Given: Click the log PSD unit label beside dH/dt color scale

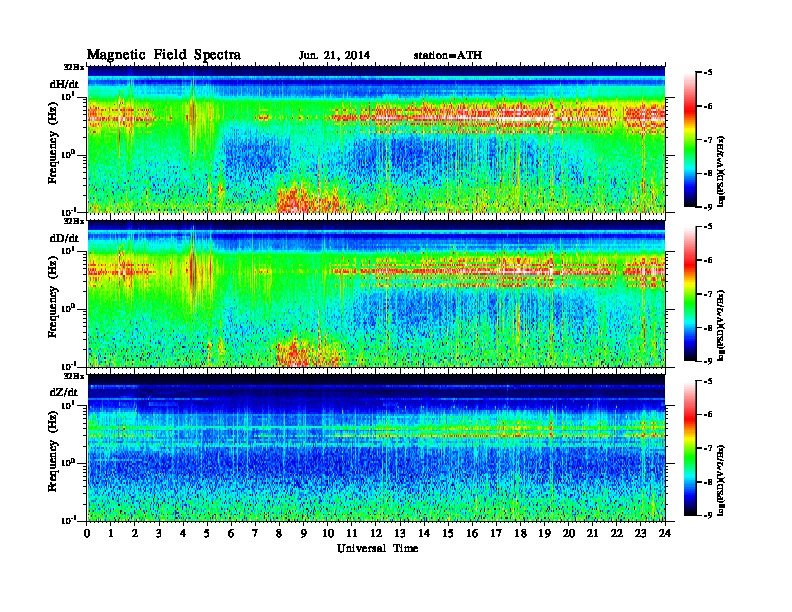Looking at the screenshot, I should [x=721, y=172].
